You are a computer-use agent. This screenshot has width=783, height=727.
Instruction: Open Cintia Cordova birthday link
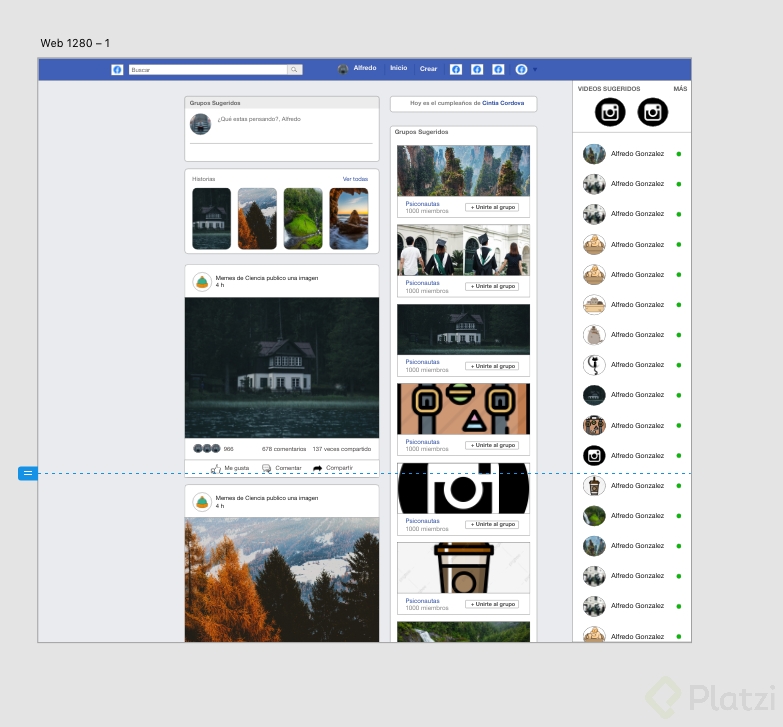tap(503, 103)
